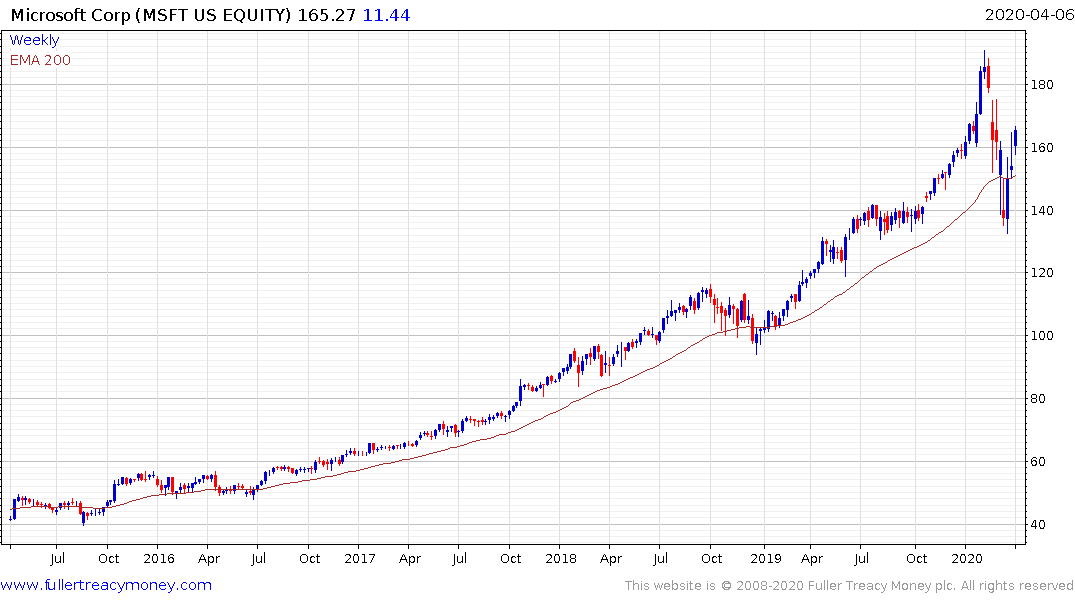Viewport: 1075px width, 600px height.
Task: Click the copyright notice text
Action: [849, 586]
